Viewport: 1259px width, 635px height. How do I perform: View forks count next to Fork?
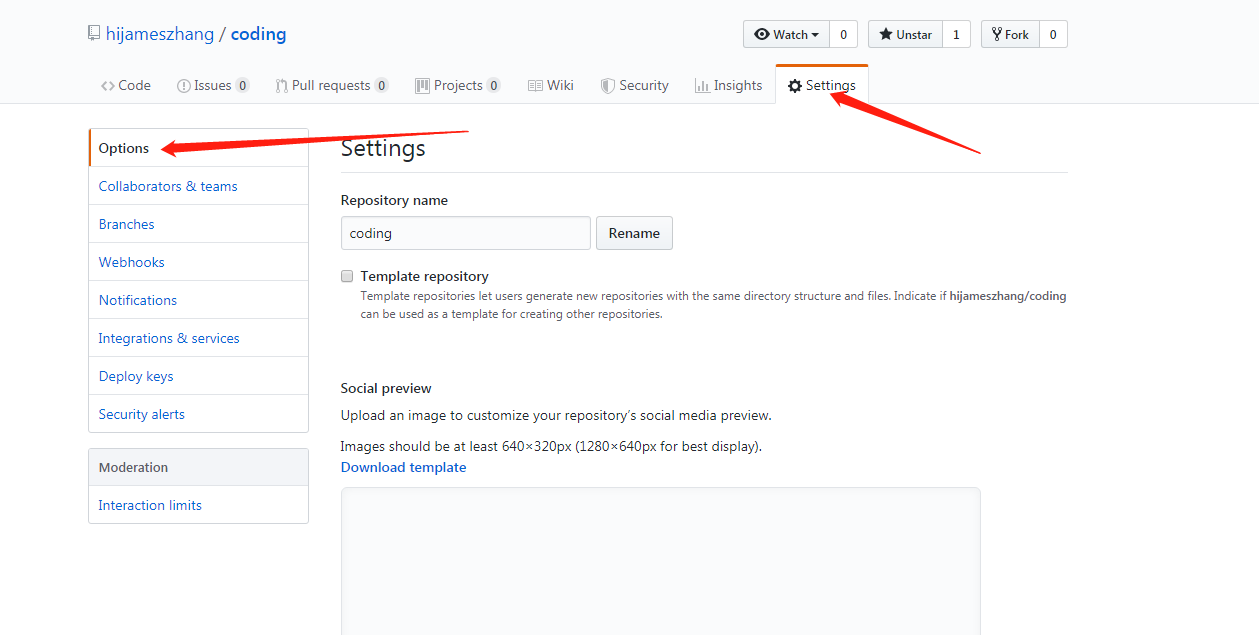[1053, 34]
